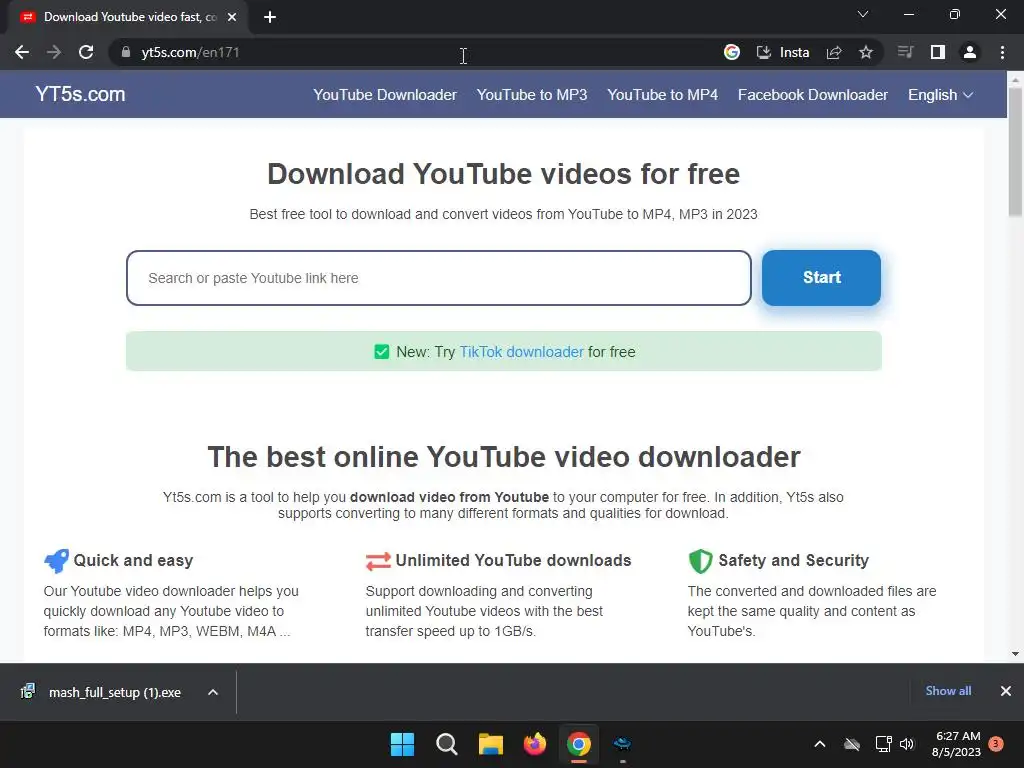Go back using browser back arrow
Image resolution: width=1024 pixels, height=768 pixels.
click(22, 52)
